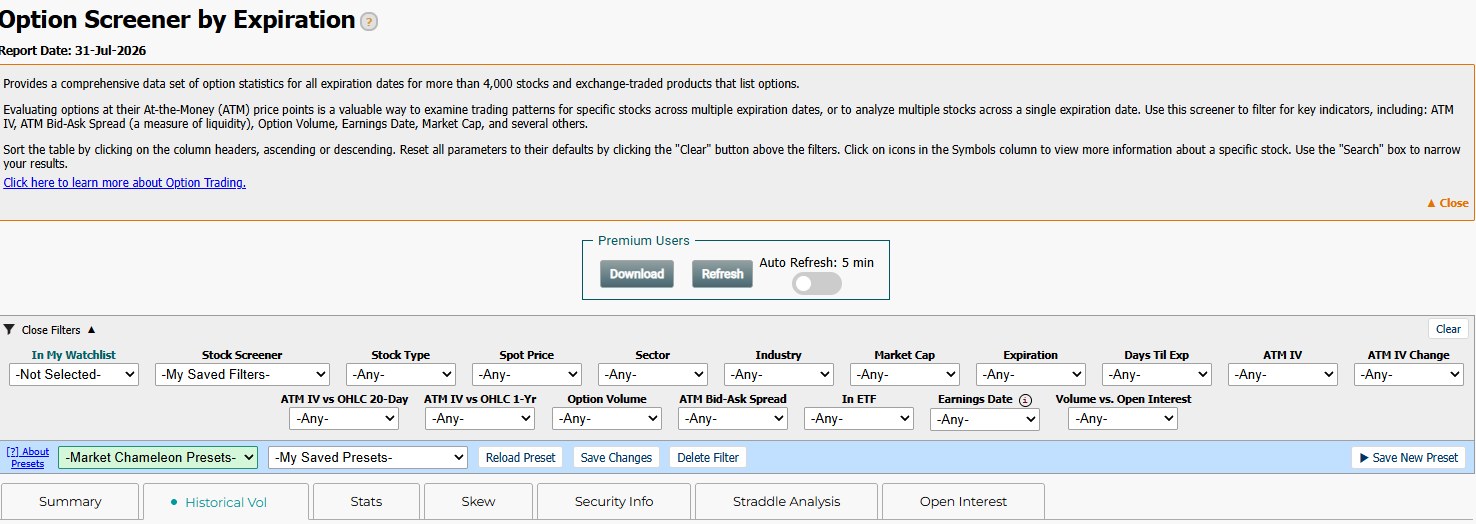
Task: Open the About Presets help link
Action: point(28,458)
